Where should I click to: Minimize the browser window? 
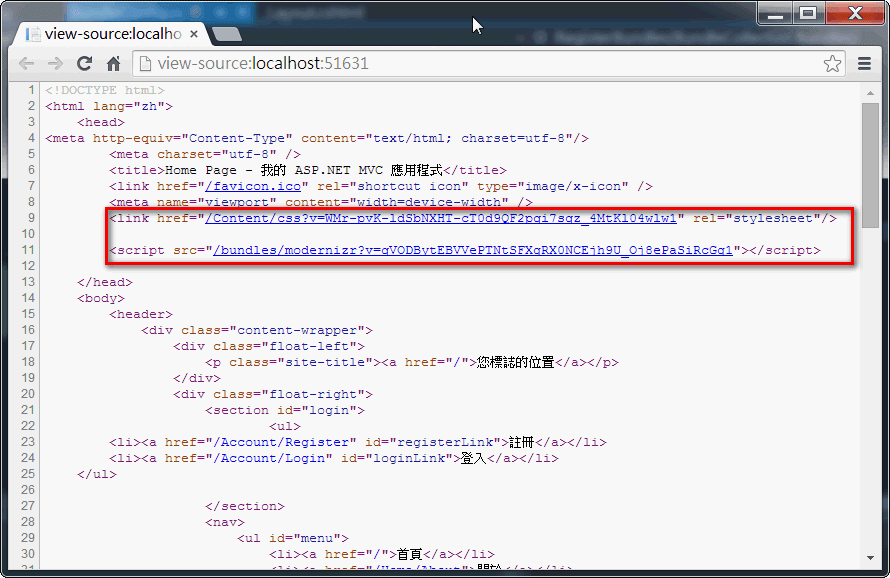click(x=775, y=13)
